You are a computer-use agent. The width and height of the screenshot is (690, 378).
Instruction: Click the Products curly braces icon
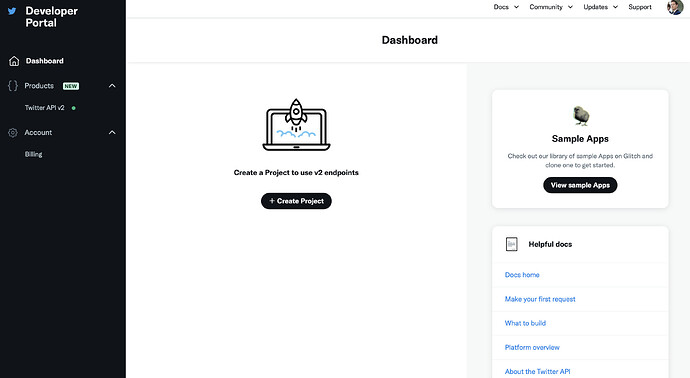coord(13,86)
